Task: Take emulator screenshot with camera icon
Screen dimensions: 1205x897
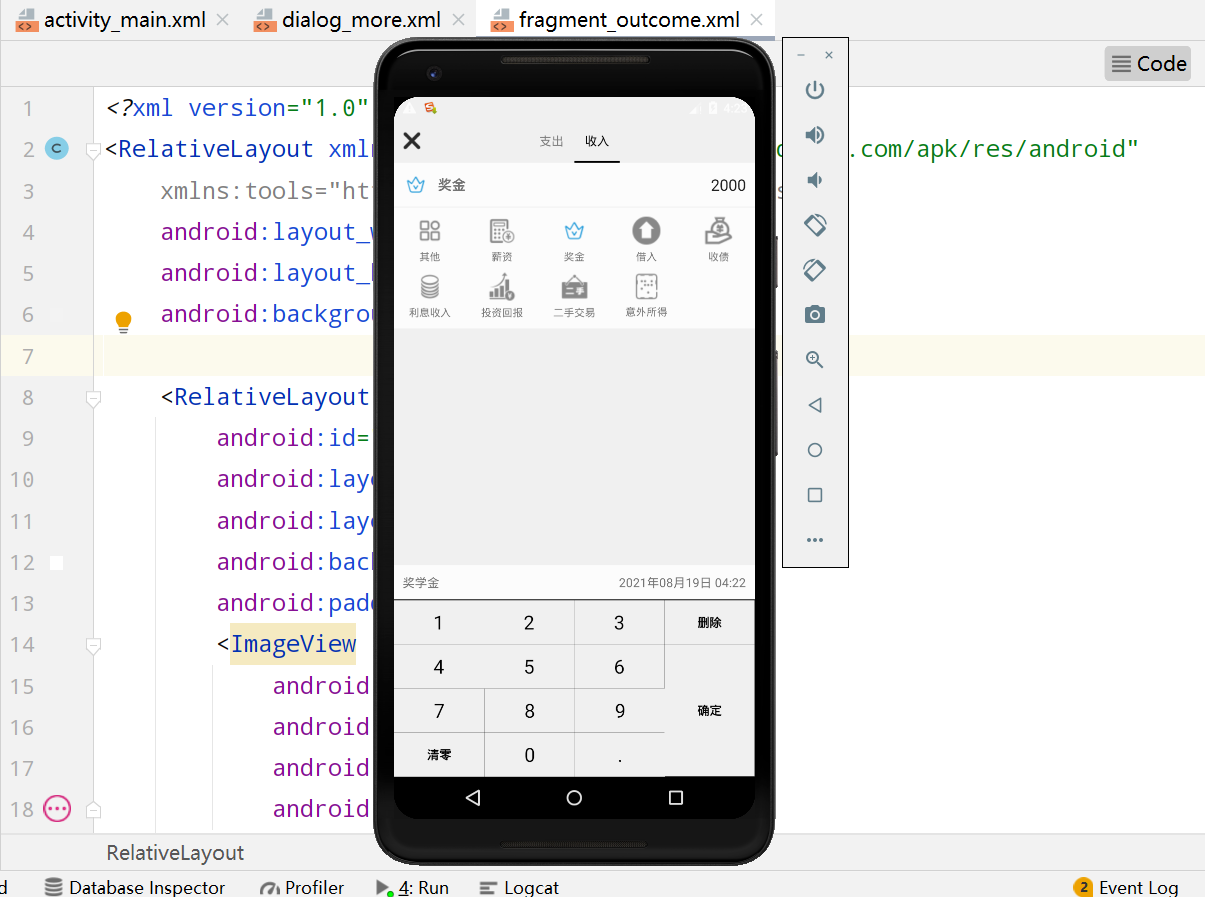Action: click(815, 315)
